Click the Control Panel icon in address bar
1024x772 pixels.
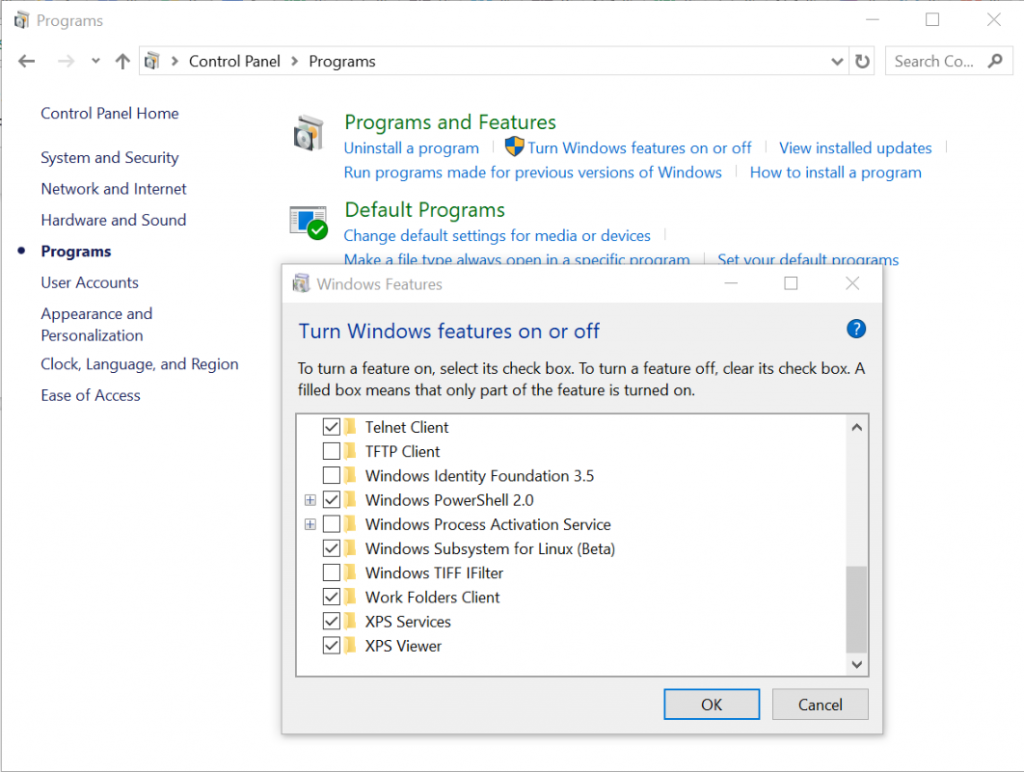coord(152,61)
